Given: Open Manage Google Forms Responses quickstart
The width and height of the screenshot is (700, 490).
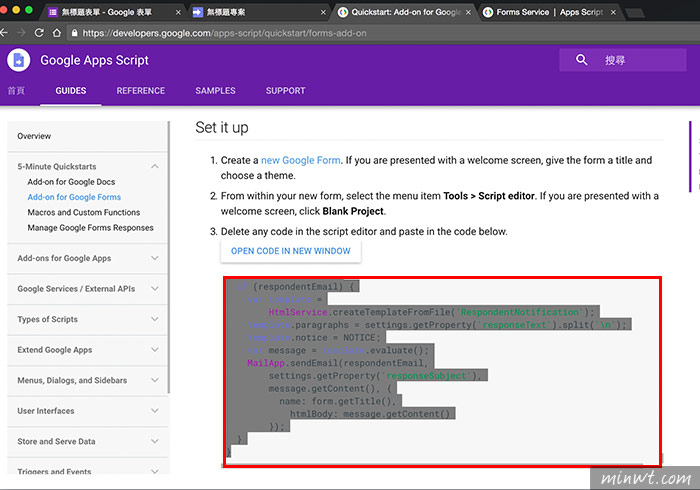Looking at the screenshot, I should pos(91,228).
